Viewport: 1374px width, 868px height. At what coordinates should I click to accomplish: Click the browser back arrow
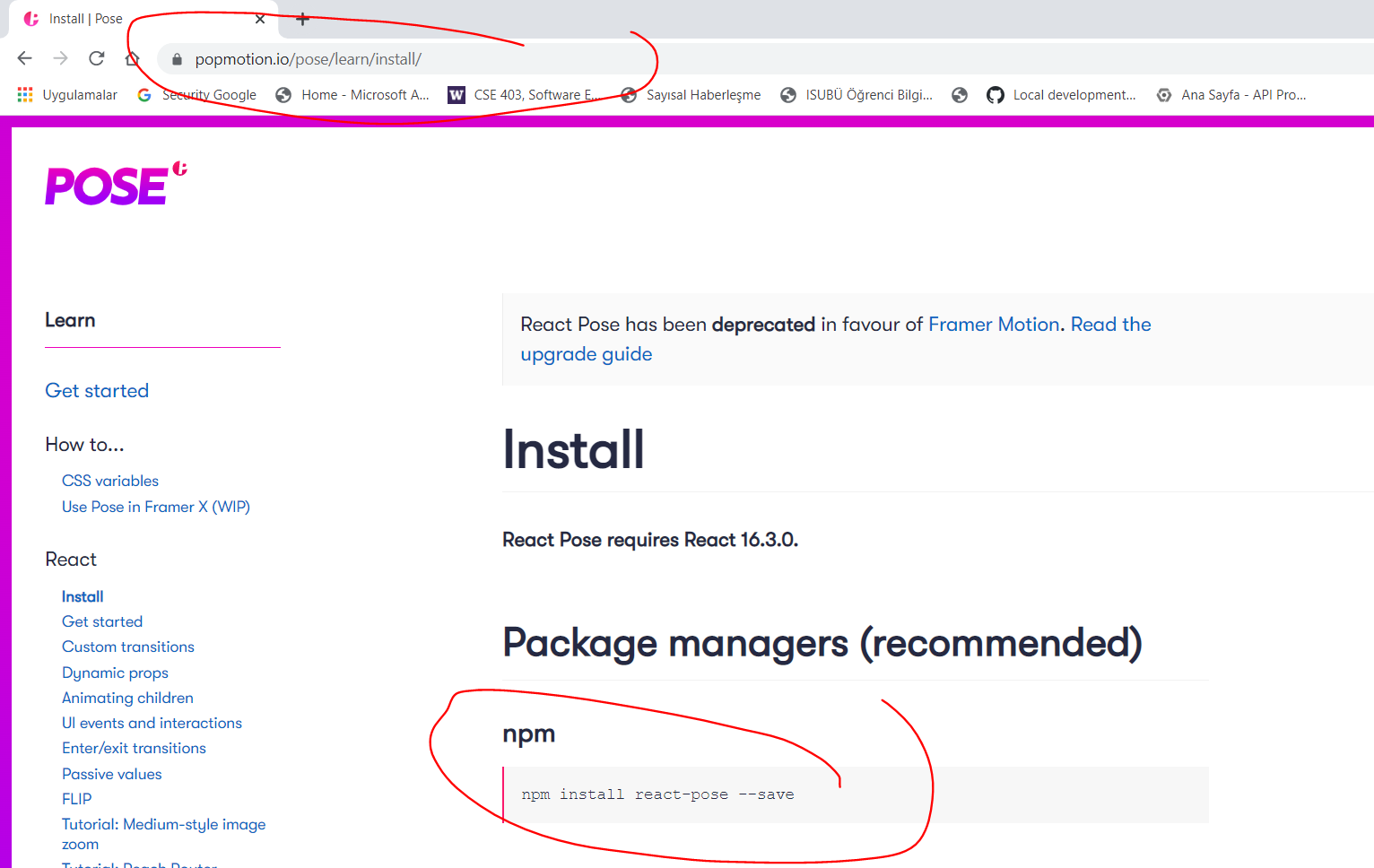point(25,58)
